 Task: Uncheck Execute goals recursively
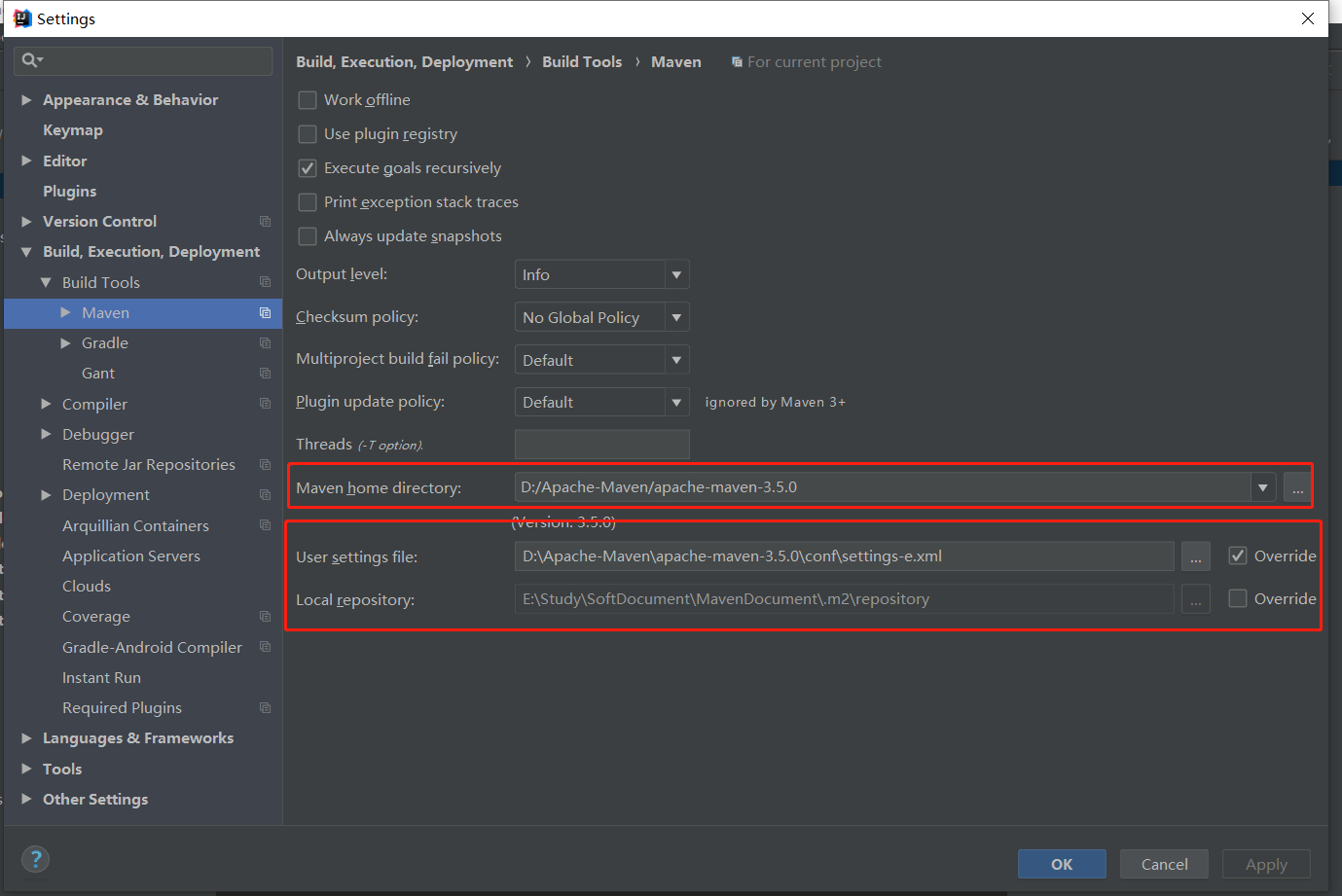pyautogui.click(x=308, y=168)
